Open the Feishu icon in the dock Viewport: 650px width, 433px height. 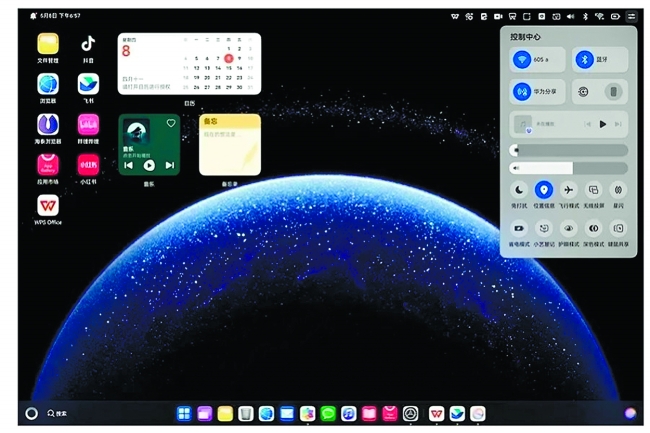(x=457, y=414)
